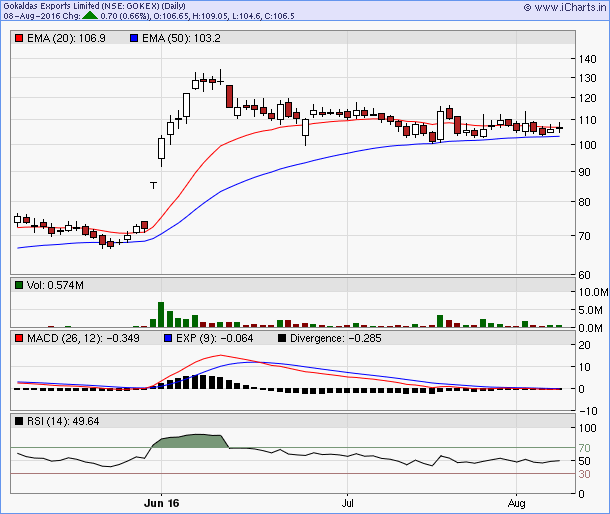Click the www.iCharts.in copyright text
The height and width of the screenshot is (514, 610).
[x=565, y=7]
